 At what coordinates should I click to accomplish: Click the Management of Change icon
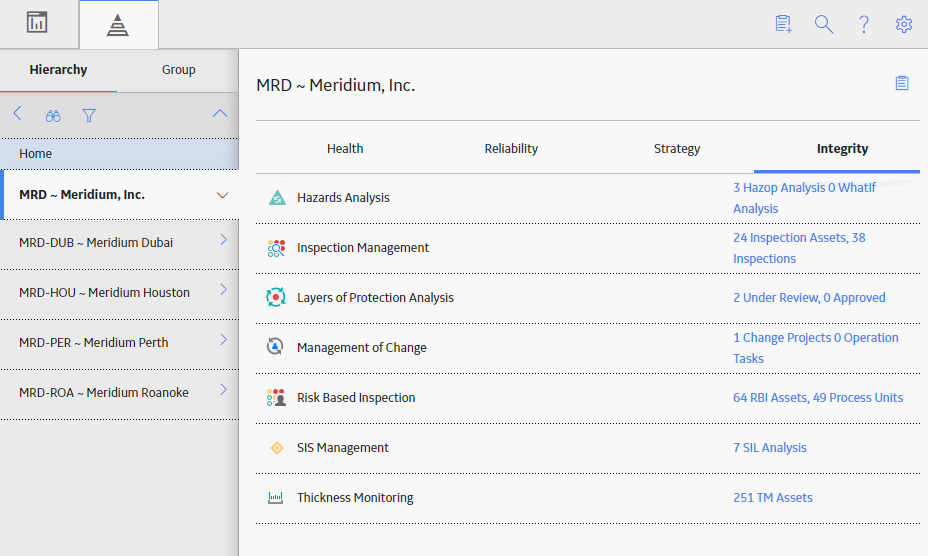(275, 347)
